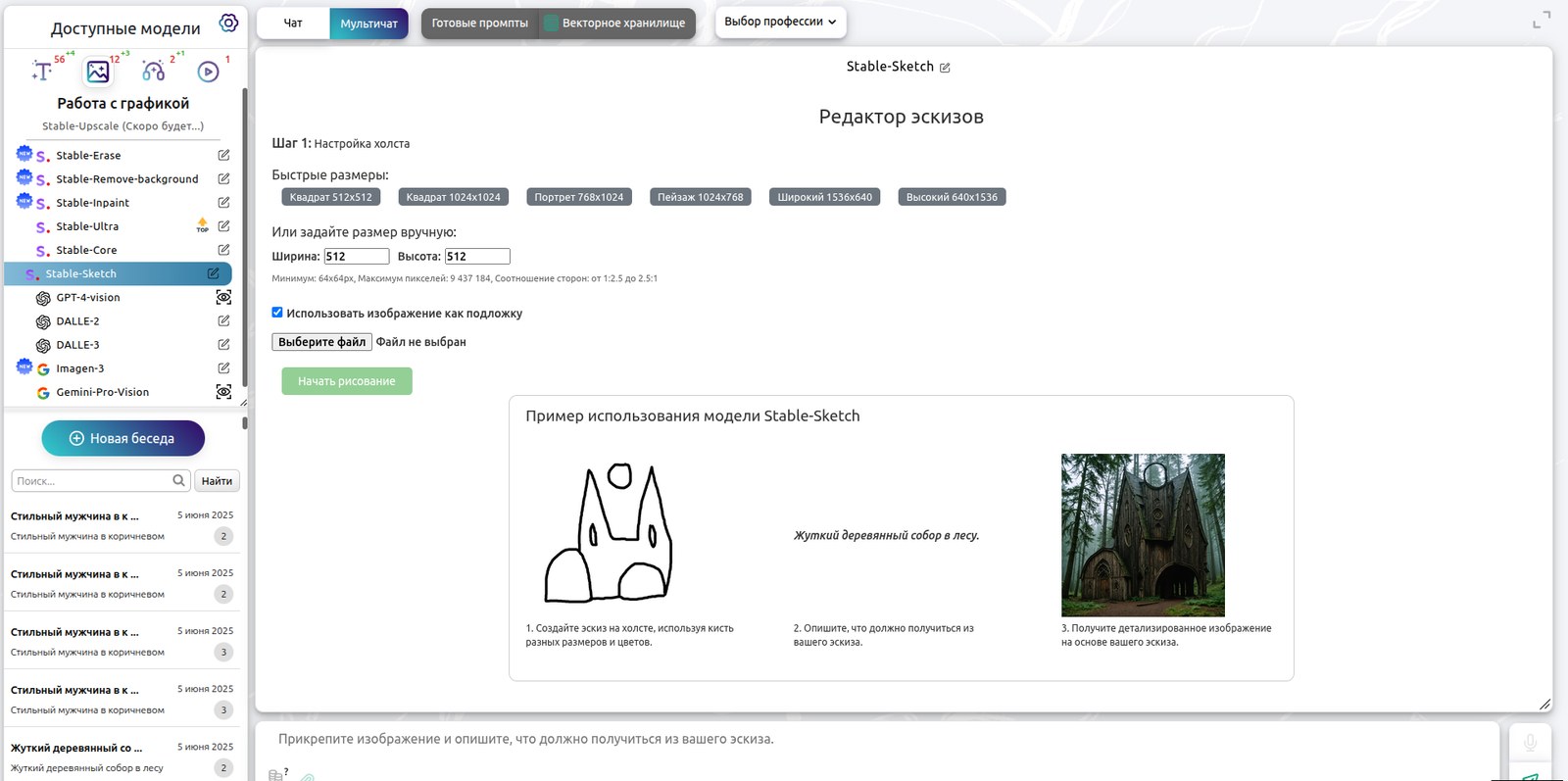The width and height of the screenshot is (1568, 781).
Task: Click the Найти button
Action: click(x=217, y=481)
